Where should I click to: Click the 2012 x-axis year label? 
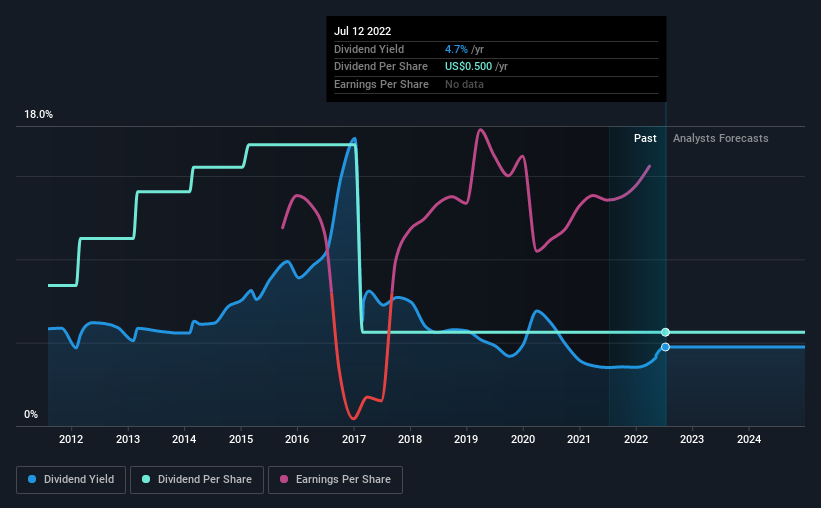(71, 439)
